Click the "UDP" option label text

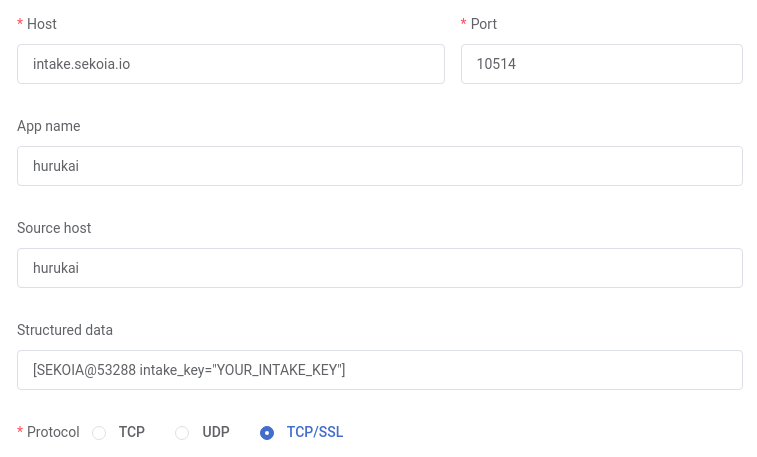pos(216,432)
